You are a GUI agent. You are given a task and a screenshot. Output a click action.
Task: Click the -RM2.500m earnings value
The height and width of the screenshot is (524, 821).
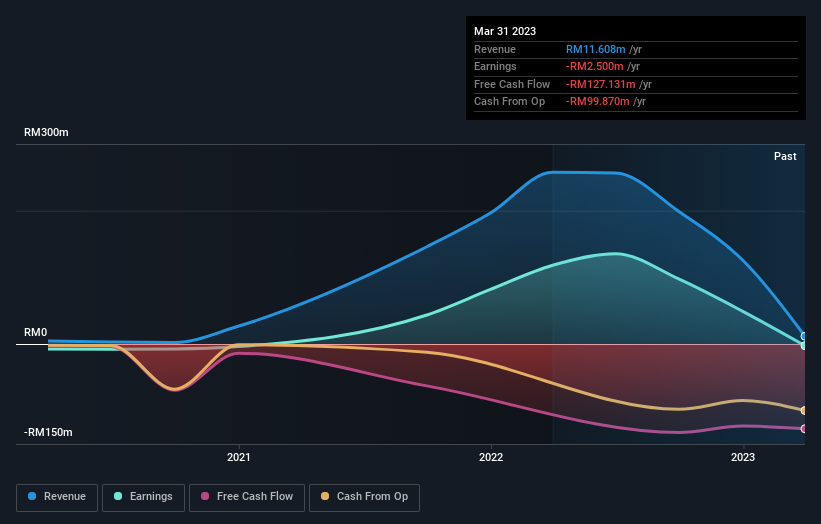click(594, 66)
